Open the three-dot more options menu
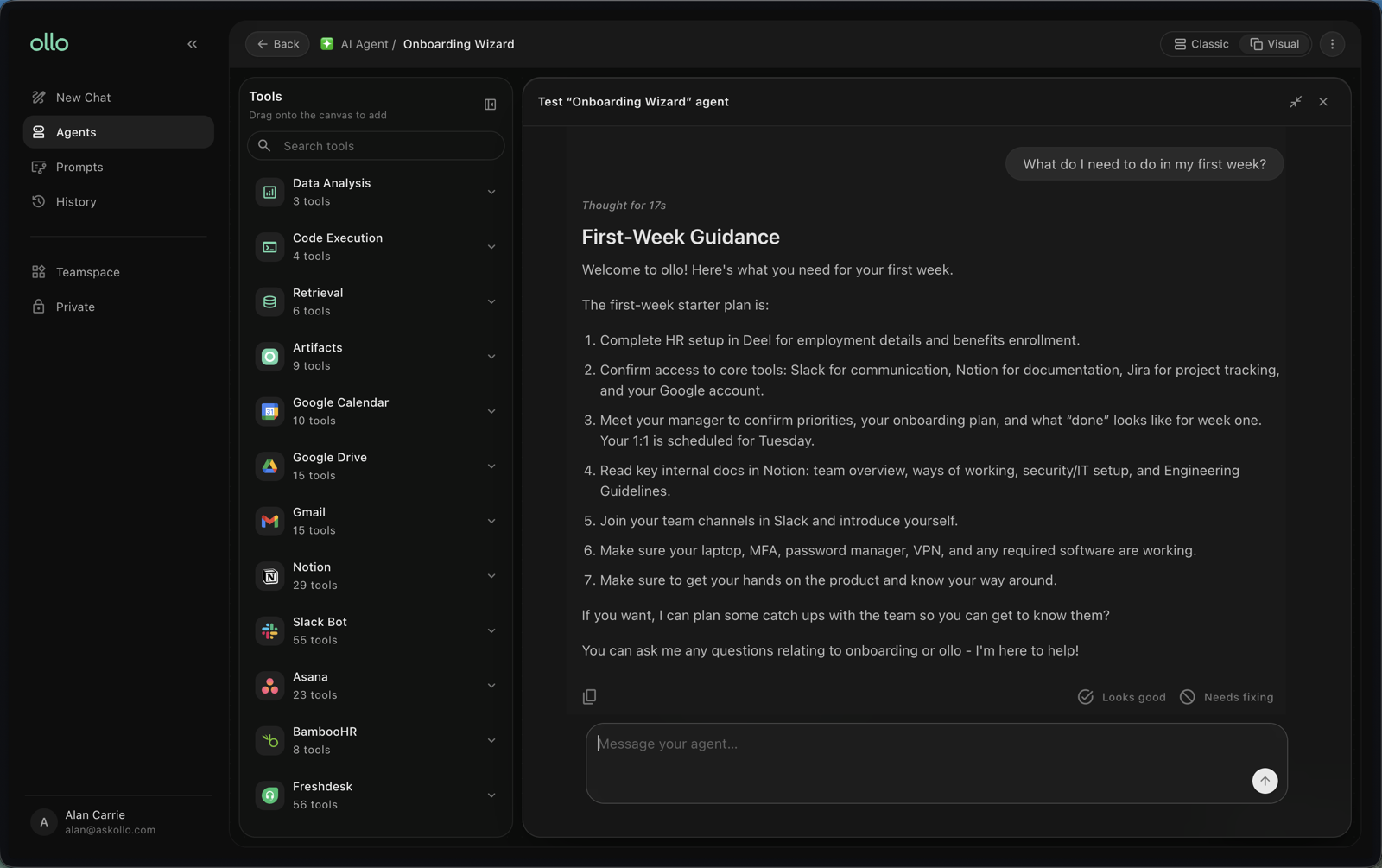 [1332, 44]
